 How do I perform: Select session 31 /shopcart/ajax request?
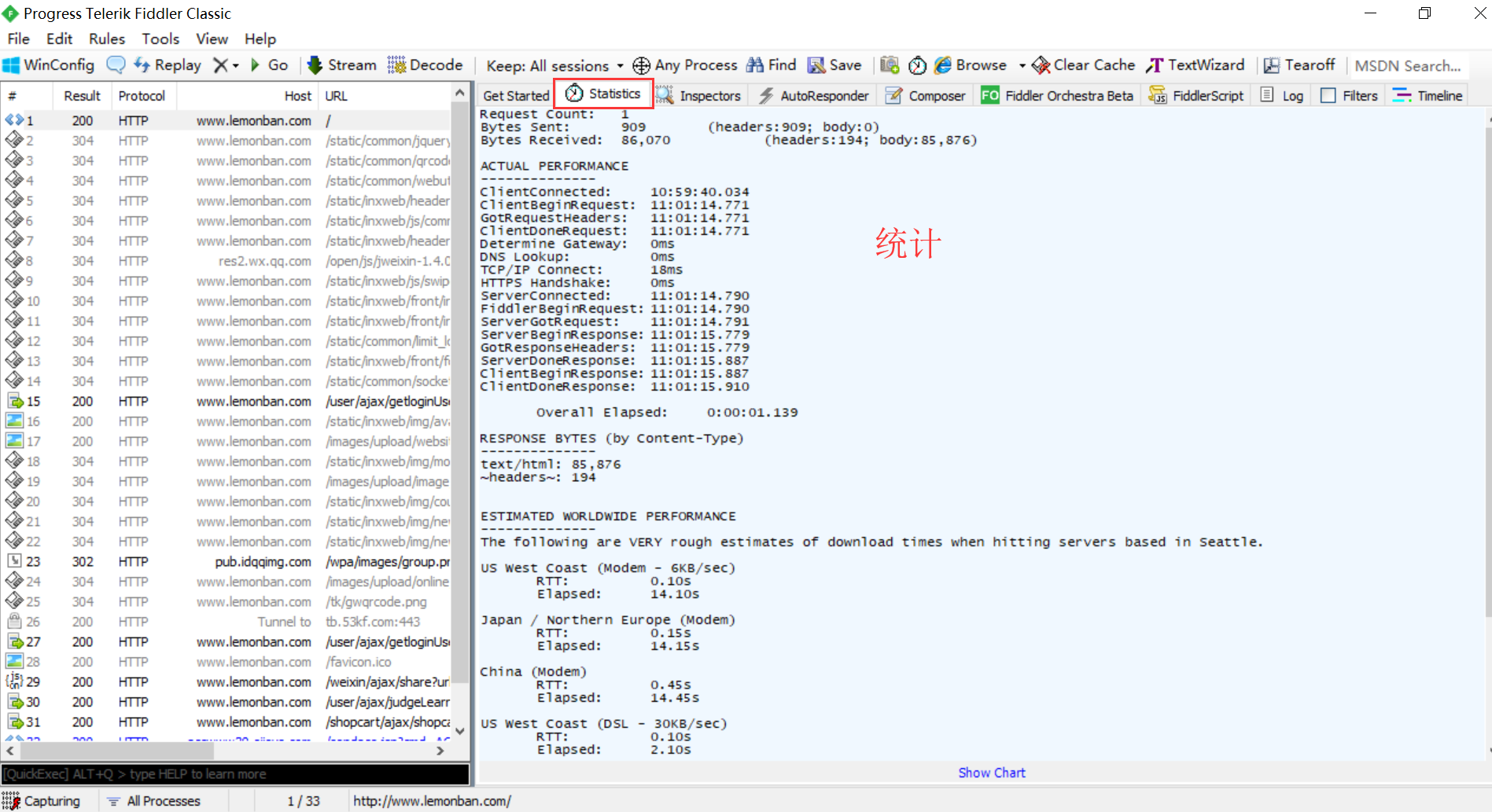pyautogui.click(x=227, y=722)
